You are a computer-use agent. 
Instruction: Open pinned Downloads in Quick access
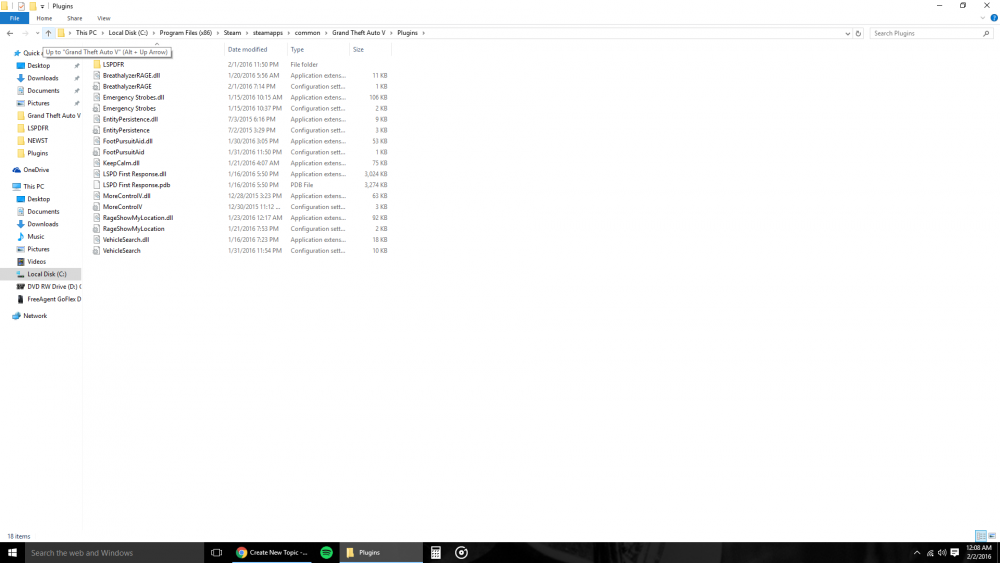point(42,78)
